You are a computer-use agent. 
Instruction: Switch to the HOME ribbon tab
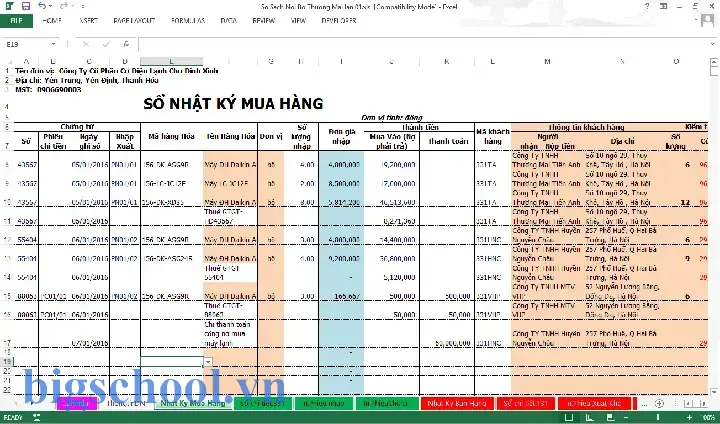click(52, 21)
